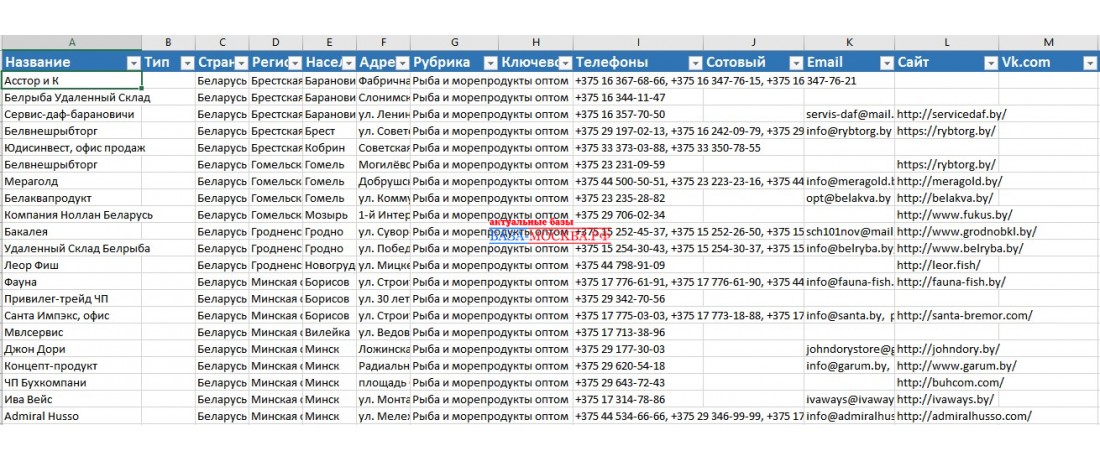Image resolution: width=1100 pixels, height=460 pixels.
Task: Select phone cell +375 17 713-38-96
Action: pos(638,332)
